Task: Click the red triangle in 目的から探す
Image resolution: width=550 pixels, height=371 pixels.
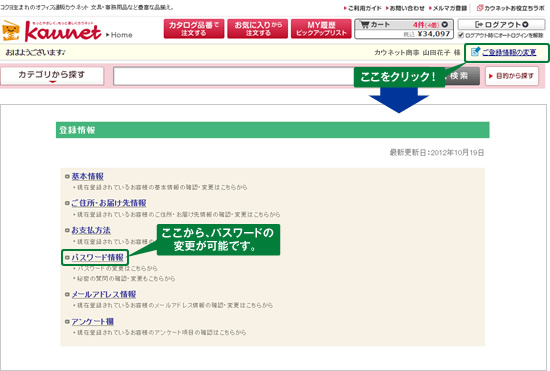Action: coord(491,76)
